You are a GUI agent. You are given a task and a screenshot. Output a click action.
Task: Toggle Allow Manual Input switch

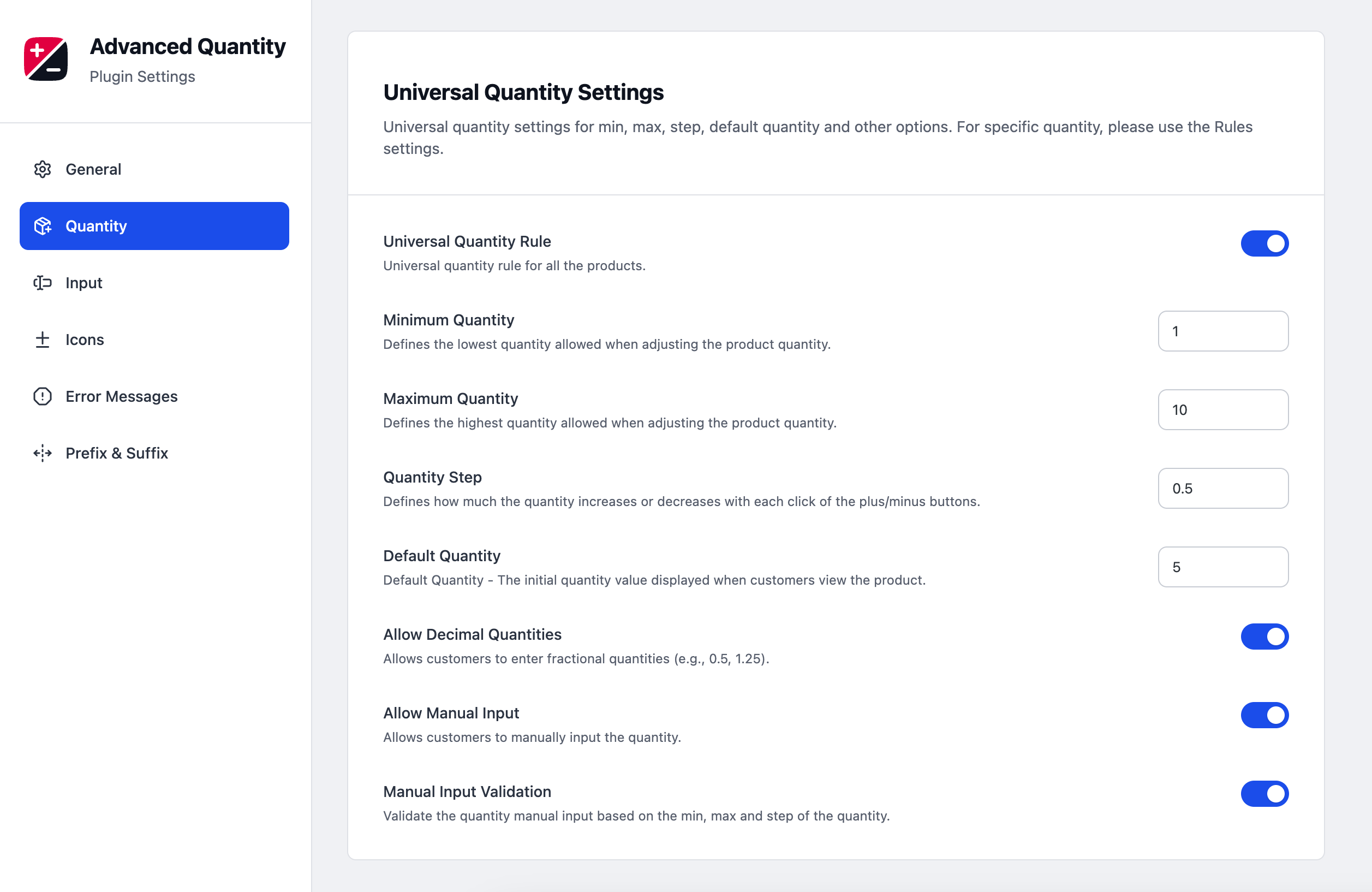(x=1264, y=715)
